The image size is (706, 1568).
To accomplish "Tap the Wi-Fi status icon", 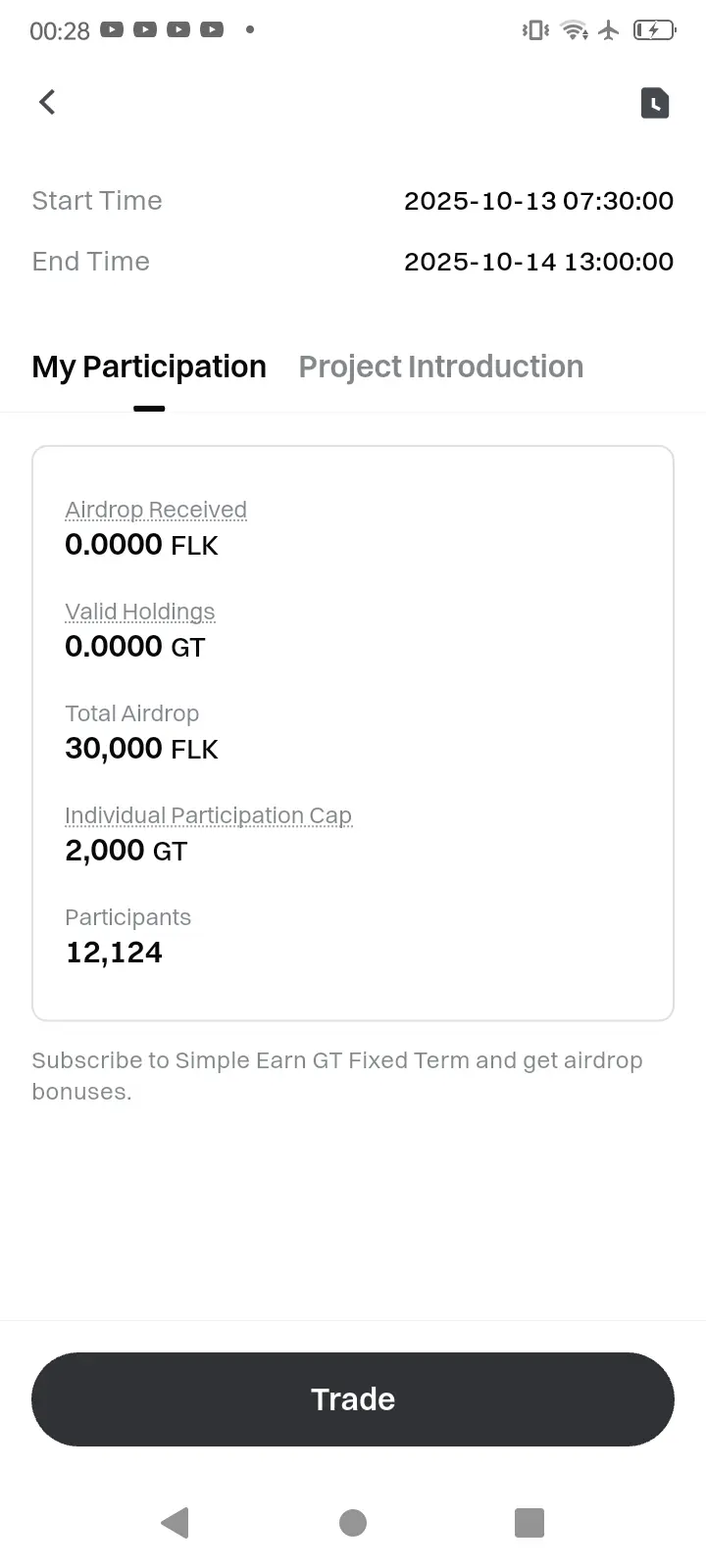I will tap(574, 30).
